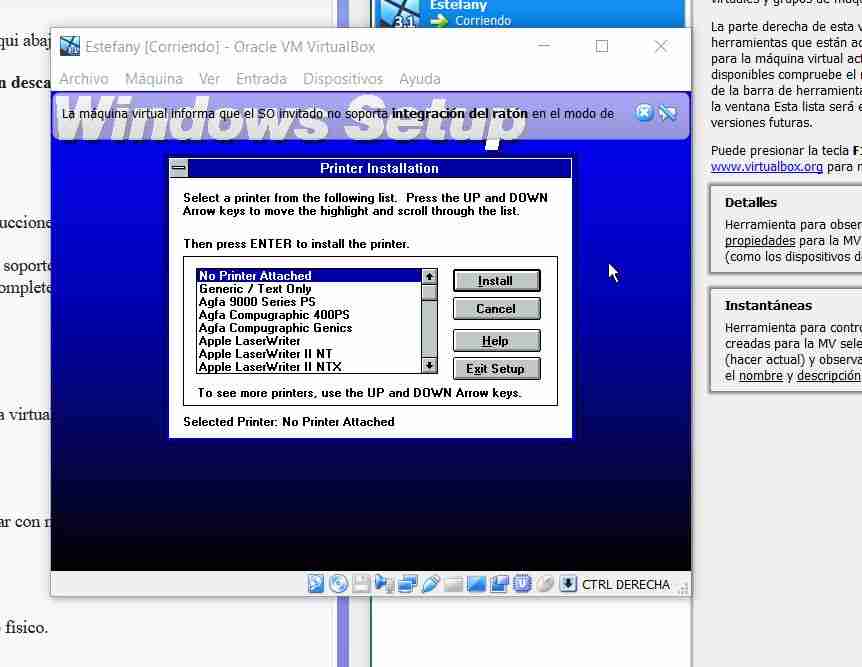Click the network adapter status icon
Viewport: 862px width, 667px height.
pos(407,584)
